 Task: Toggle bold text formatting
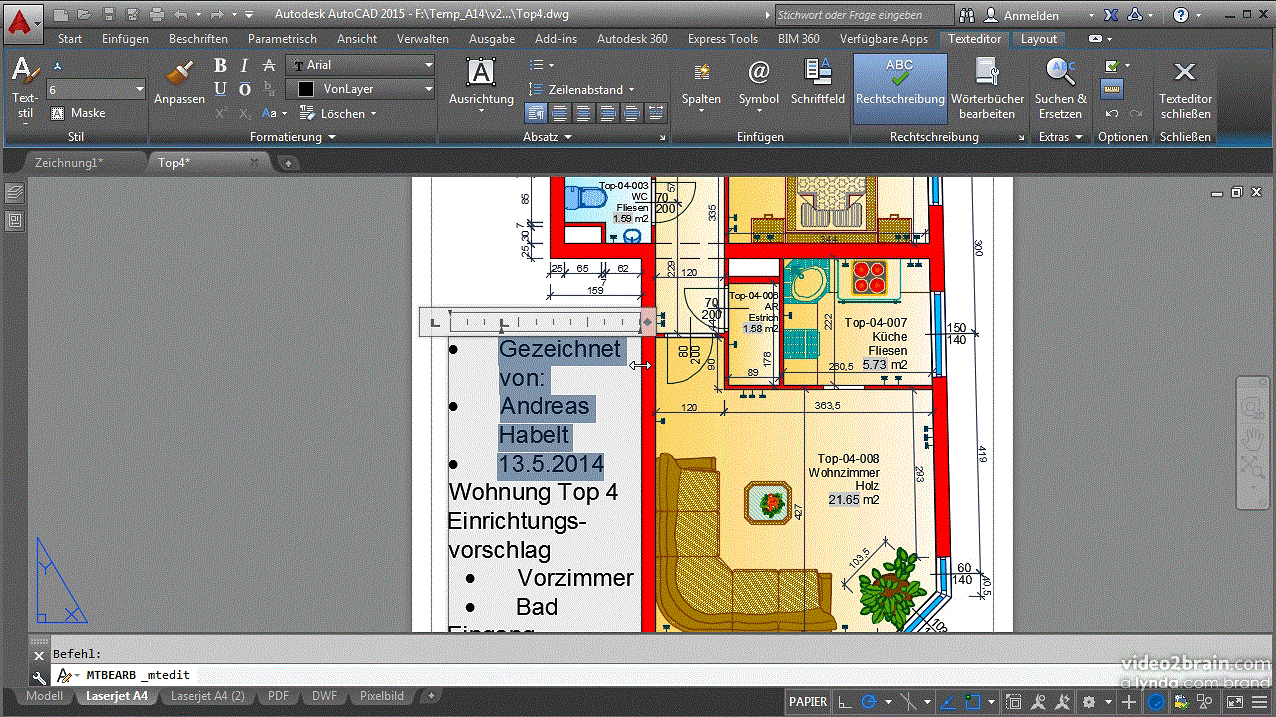(220, 65)
